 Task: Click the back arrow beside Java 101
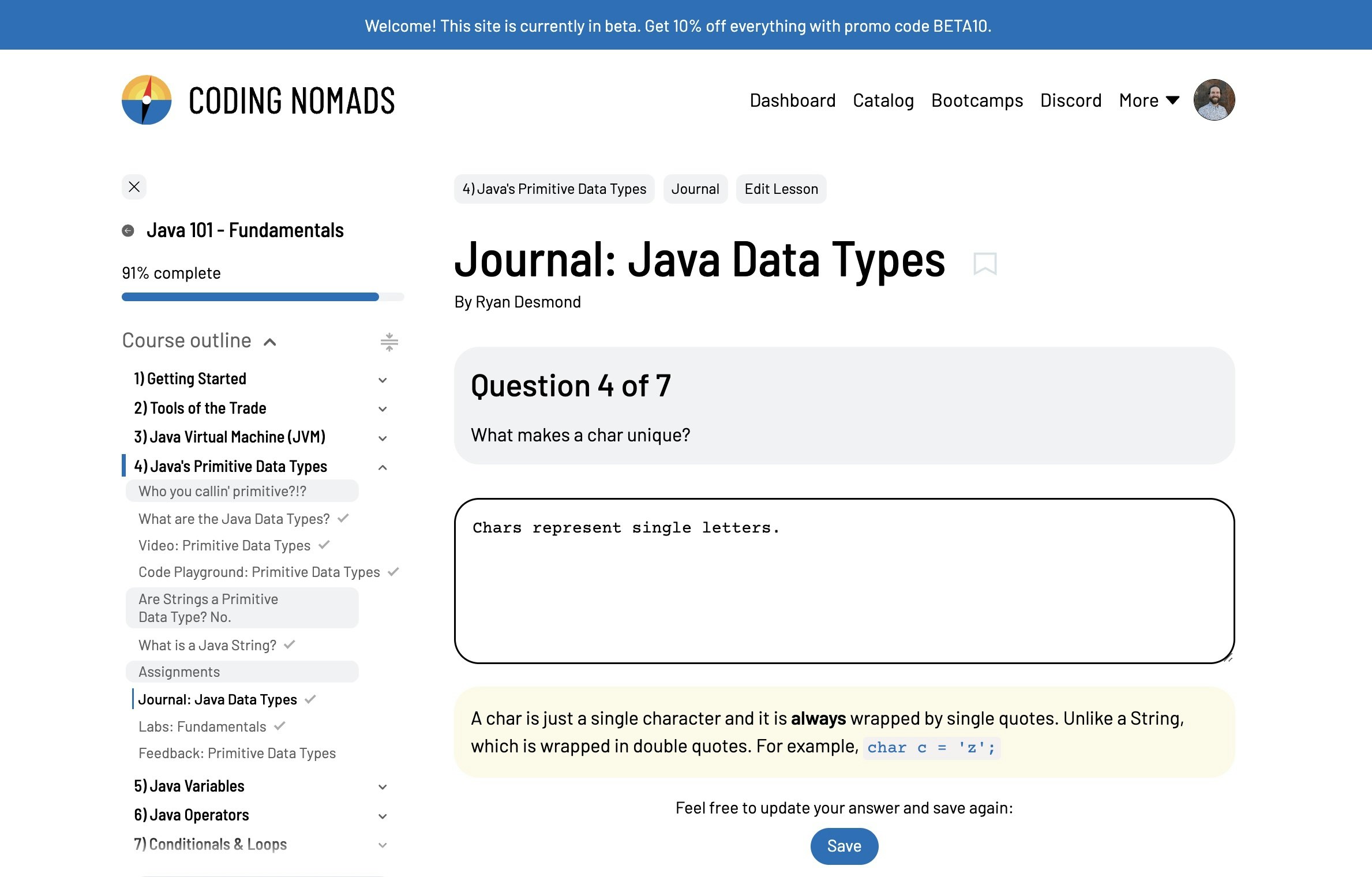[x=128, y=231]
